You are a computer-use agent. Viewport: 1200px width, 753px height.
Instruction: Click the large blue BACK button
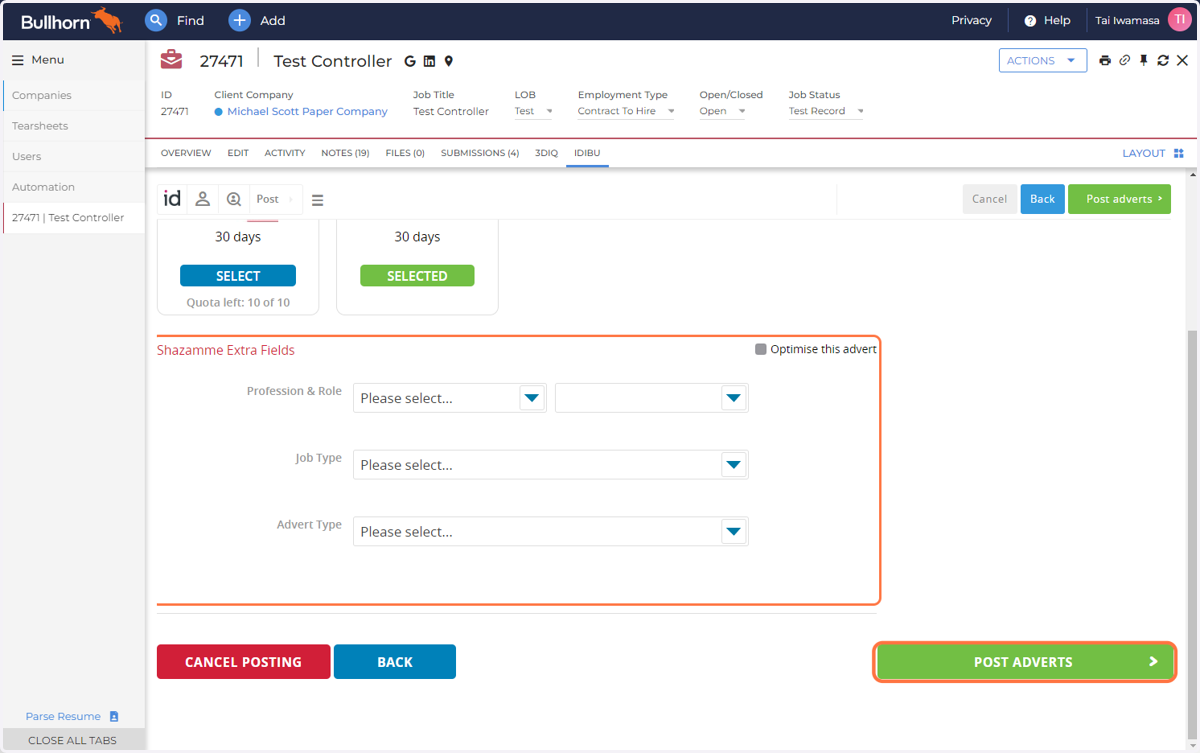point(395,662)
